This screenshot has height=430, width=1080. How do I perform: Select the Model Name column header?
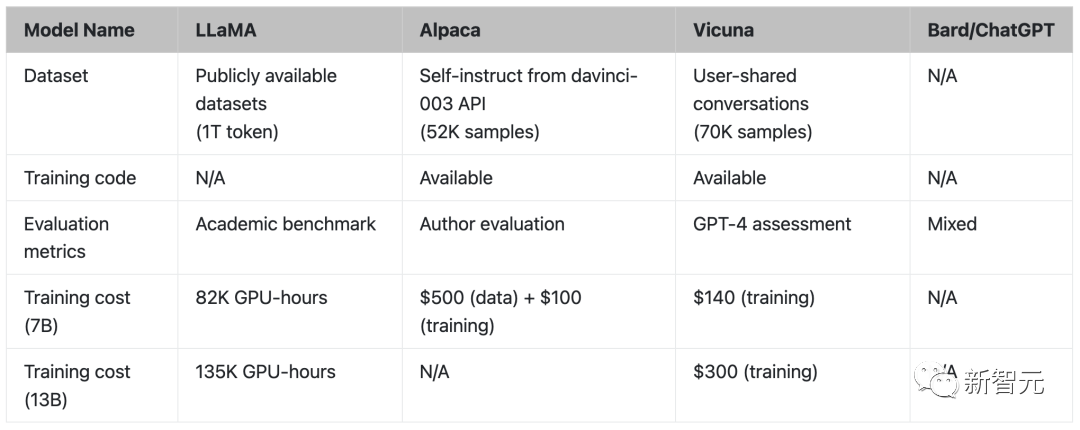click(79, 30)
